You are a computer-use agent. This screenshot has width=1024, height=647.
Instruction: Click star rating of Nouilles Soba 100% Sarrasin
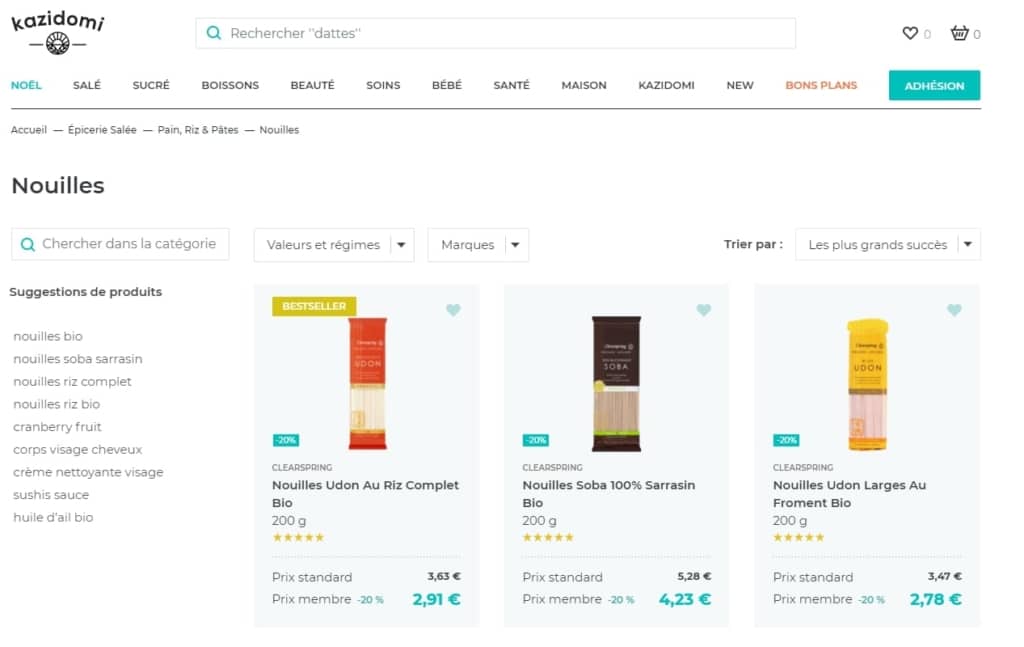(549, 537)
